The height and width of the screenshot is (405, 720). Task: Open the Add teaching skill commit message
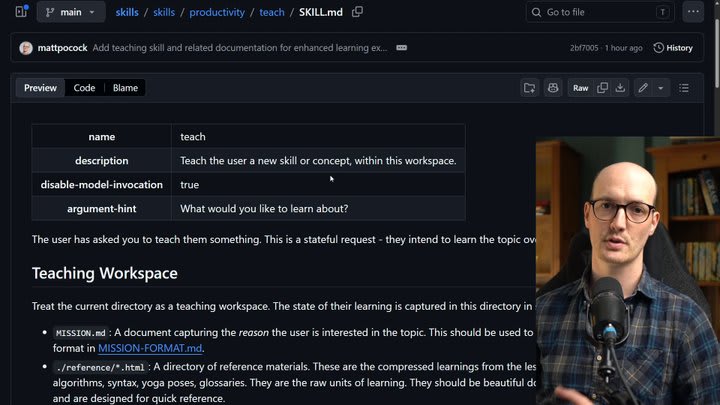240,48
